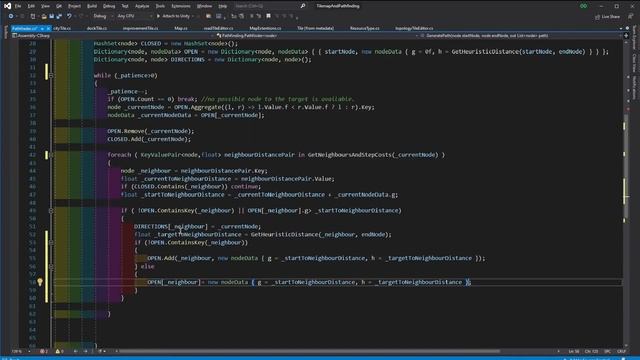Open the View menu
The width and height of the screenshot is (640, 360).
tap(45, 6)
